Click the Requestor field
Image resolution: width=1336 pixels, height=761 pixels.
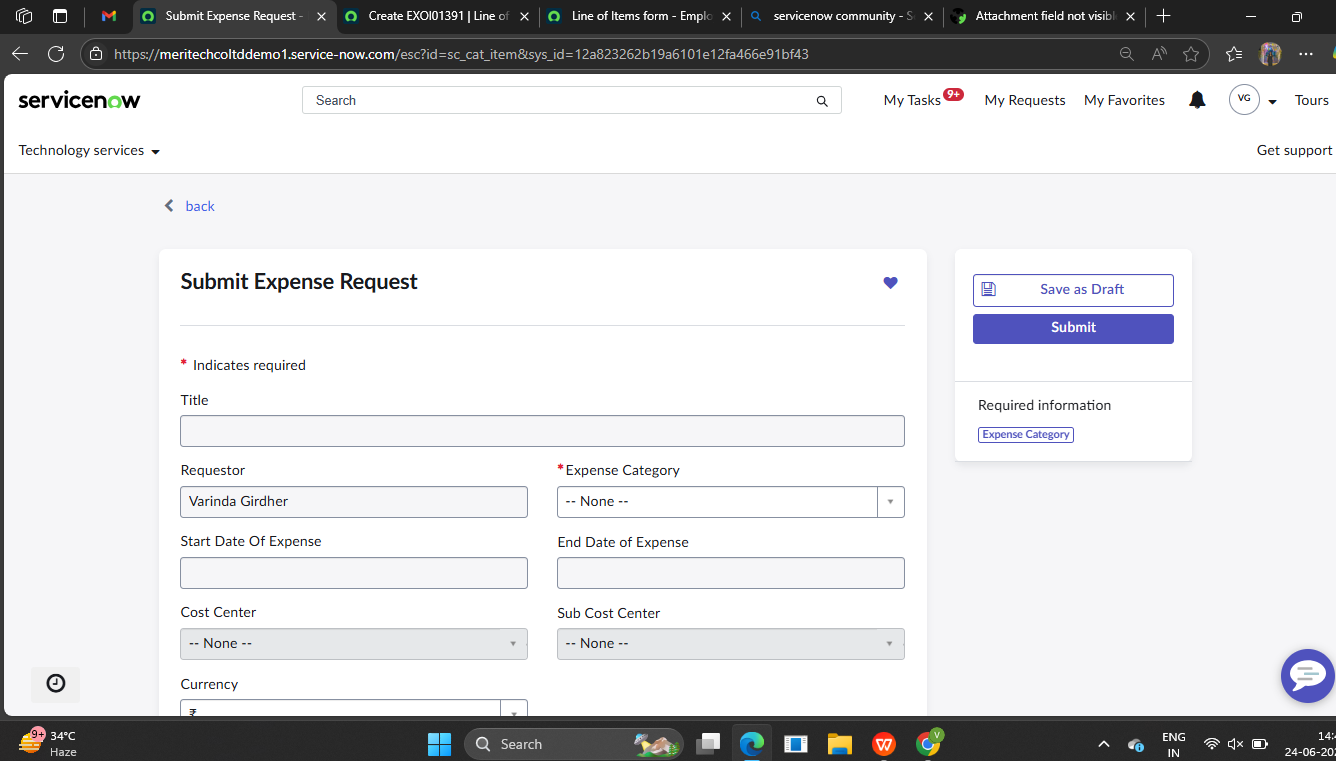(x=354, y=501)
